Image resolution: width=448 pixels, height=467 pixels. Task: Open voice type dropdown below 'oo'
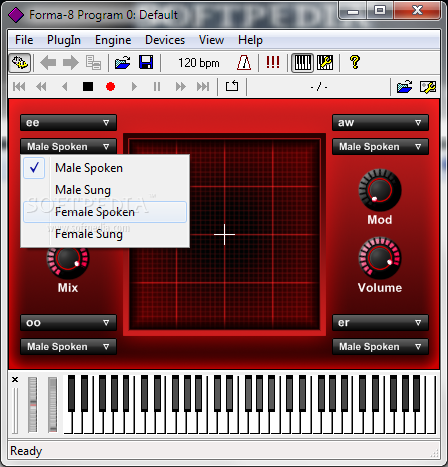68,346
